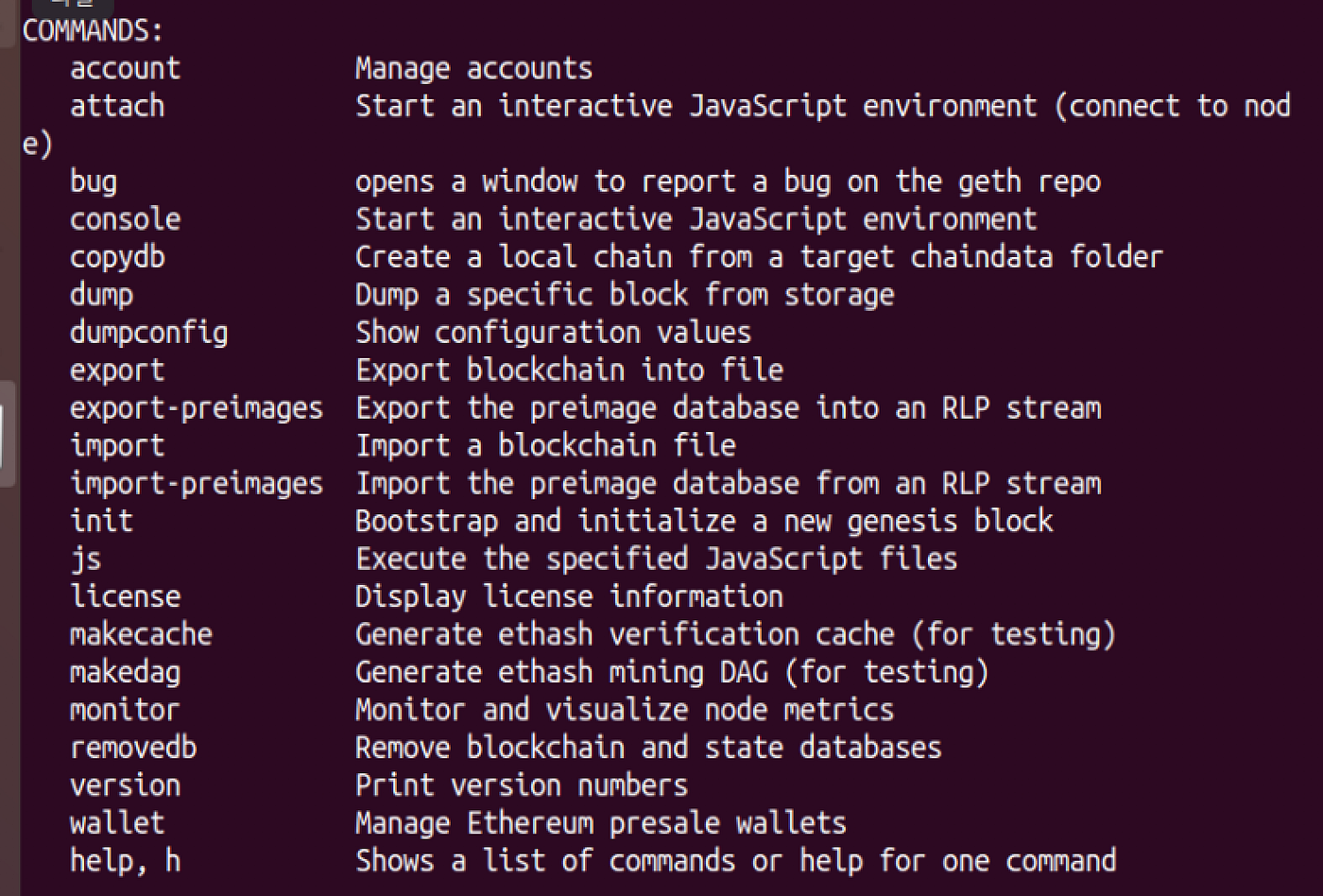Click on the 'makedag' command
1323x896 pixels.
pos(125,673)
